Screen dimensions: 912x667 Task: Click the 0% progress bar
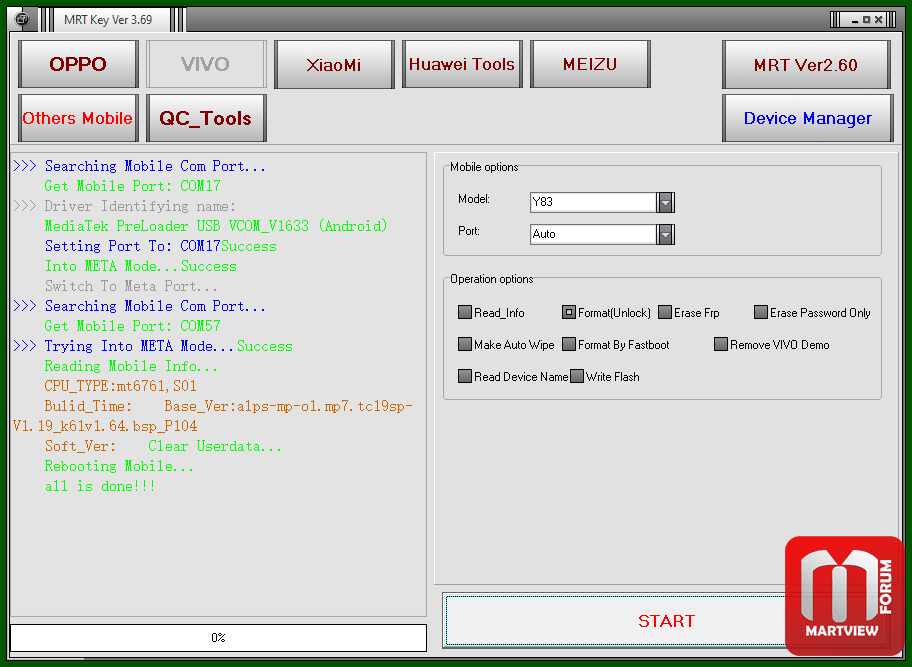(x=218, y=638)
